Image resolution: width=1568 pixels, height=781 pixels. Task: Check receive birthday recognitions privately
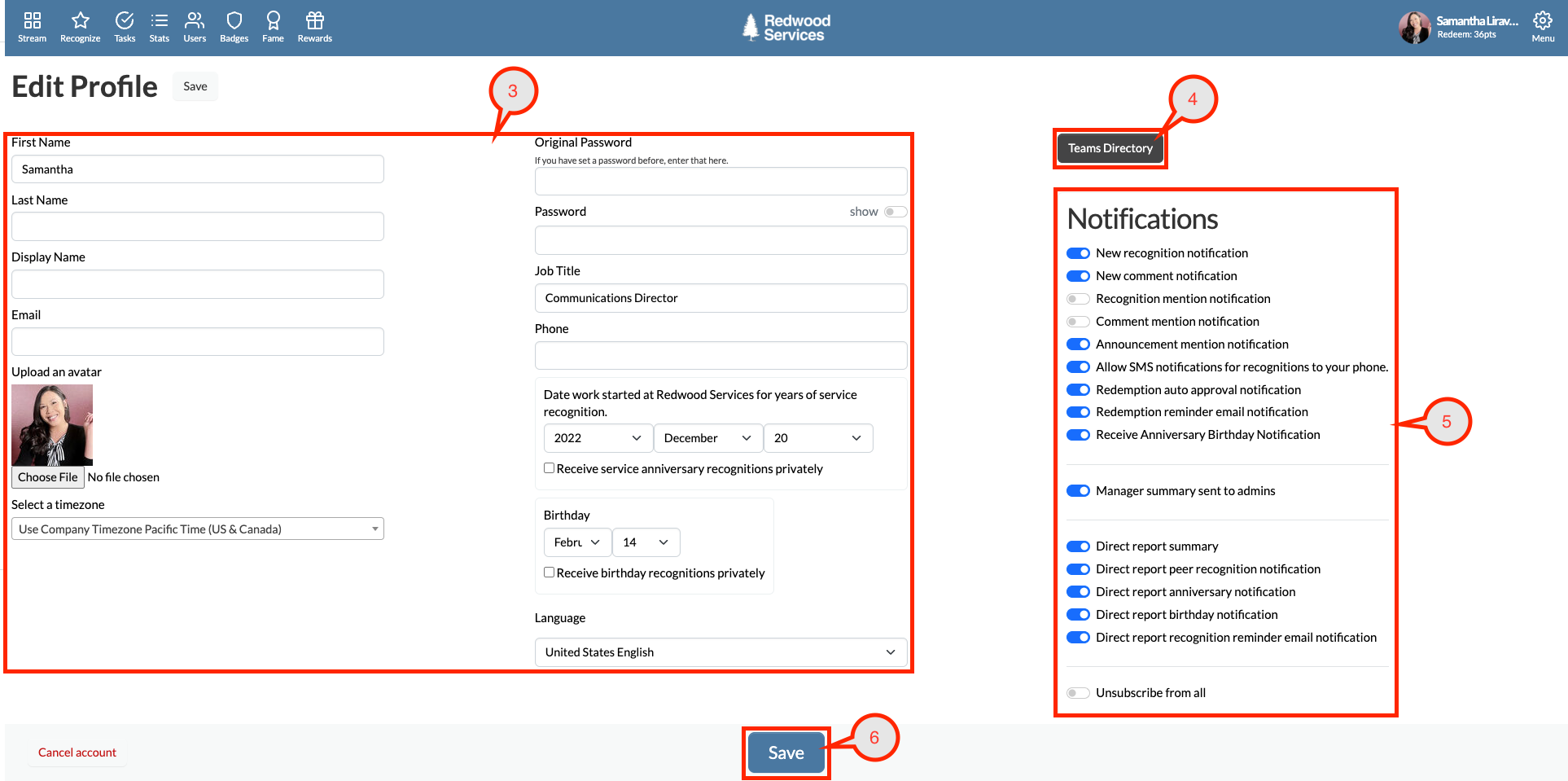[x=550, y=572]
